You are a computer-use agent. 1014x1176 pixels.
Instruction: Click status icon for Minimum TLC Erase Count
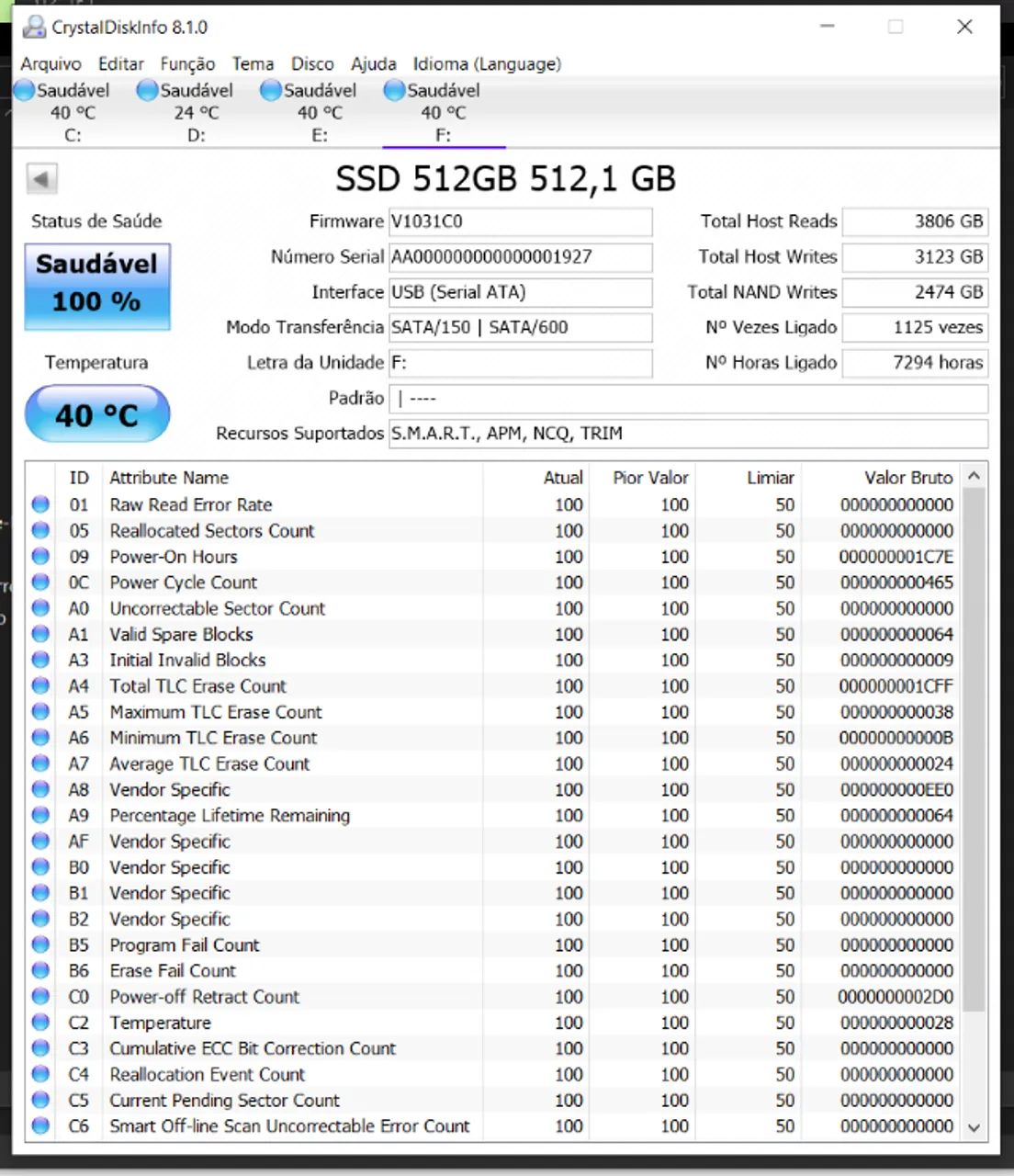40,738
